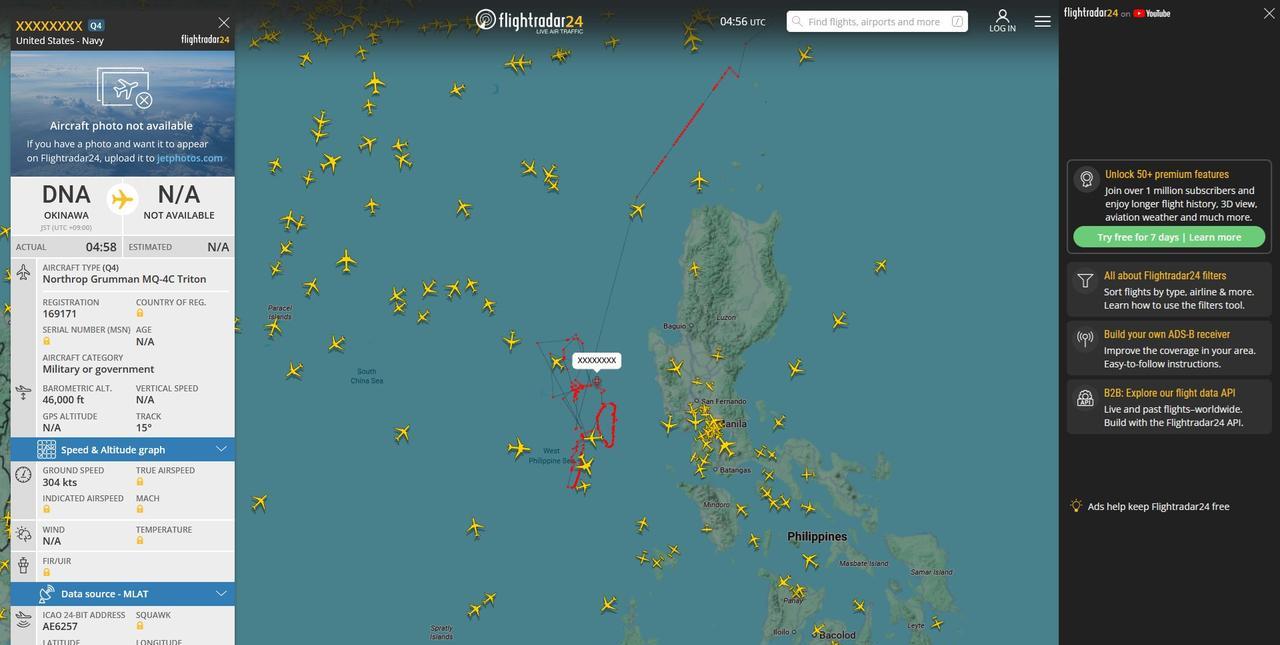
Task: Close the aircraft details panel
Action: (x=224, y=22)
